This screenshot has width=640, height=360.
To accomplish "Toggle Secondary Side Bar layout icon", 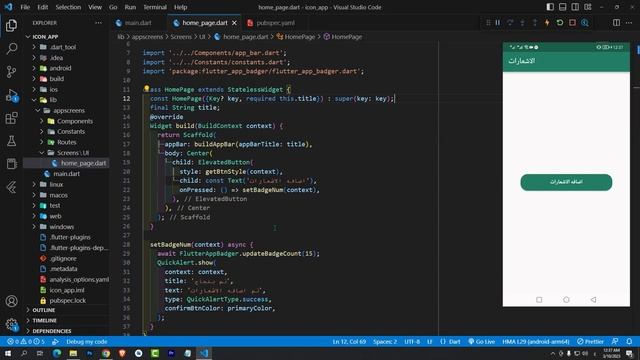I will pos(575,7).
